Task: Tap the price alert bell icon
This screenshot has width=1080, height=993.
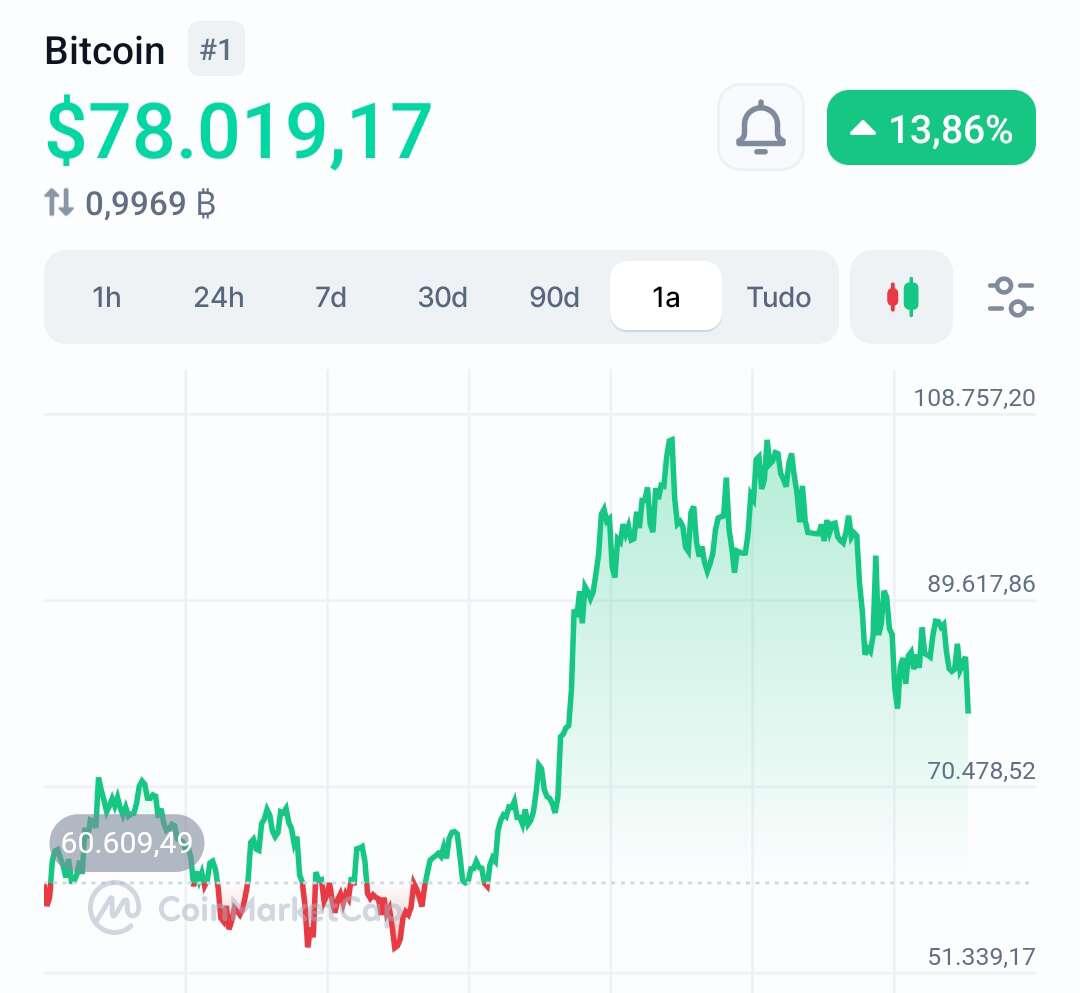Action: pos(760,127)
